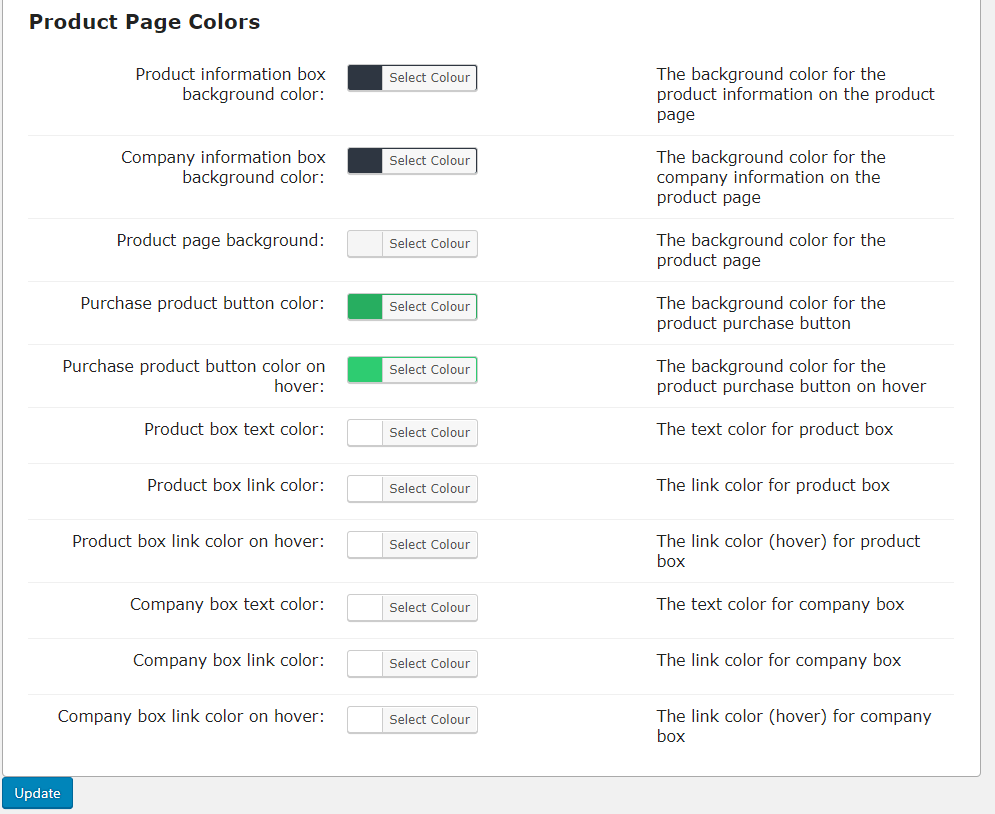Set Product box link hover color
This screenshot has height=814, width=995.
(429, 545)
